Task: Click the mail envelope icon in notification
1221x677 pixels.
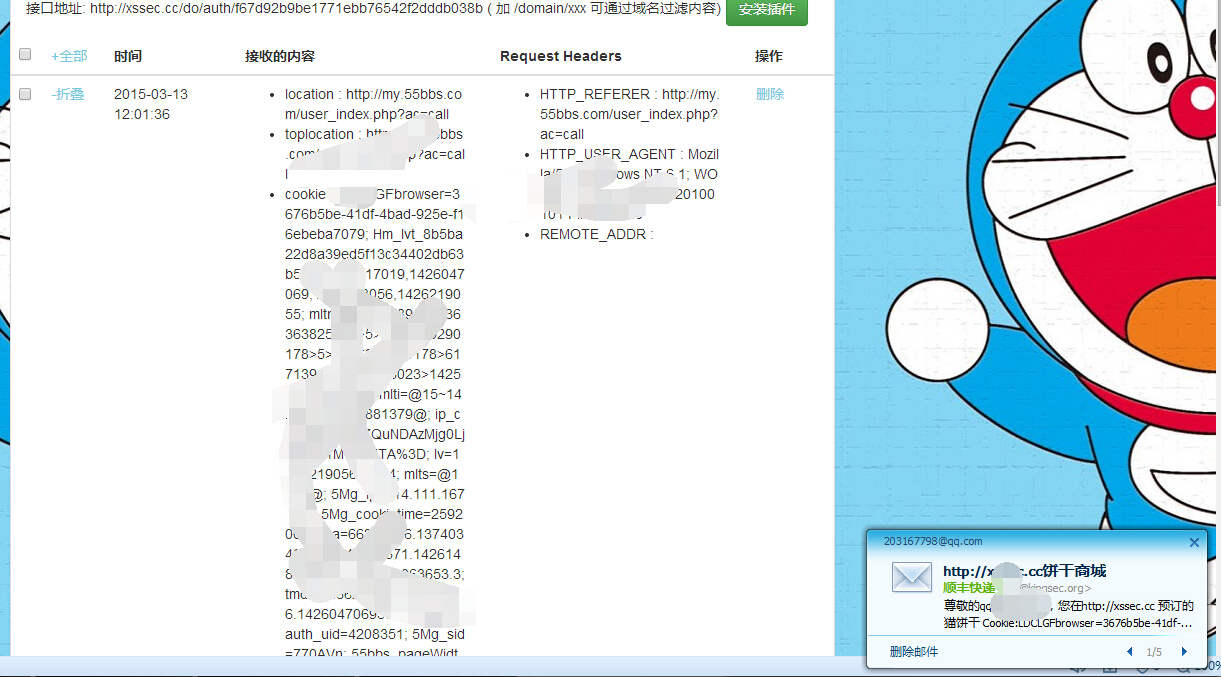Action: tap(912, 577)
